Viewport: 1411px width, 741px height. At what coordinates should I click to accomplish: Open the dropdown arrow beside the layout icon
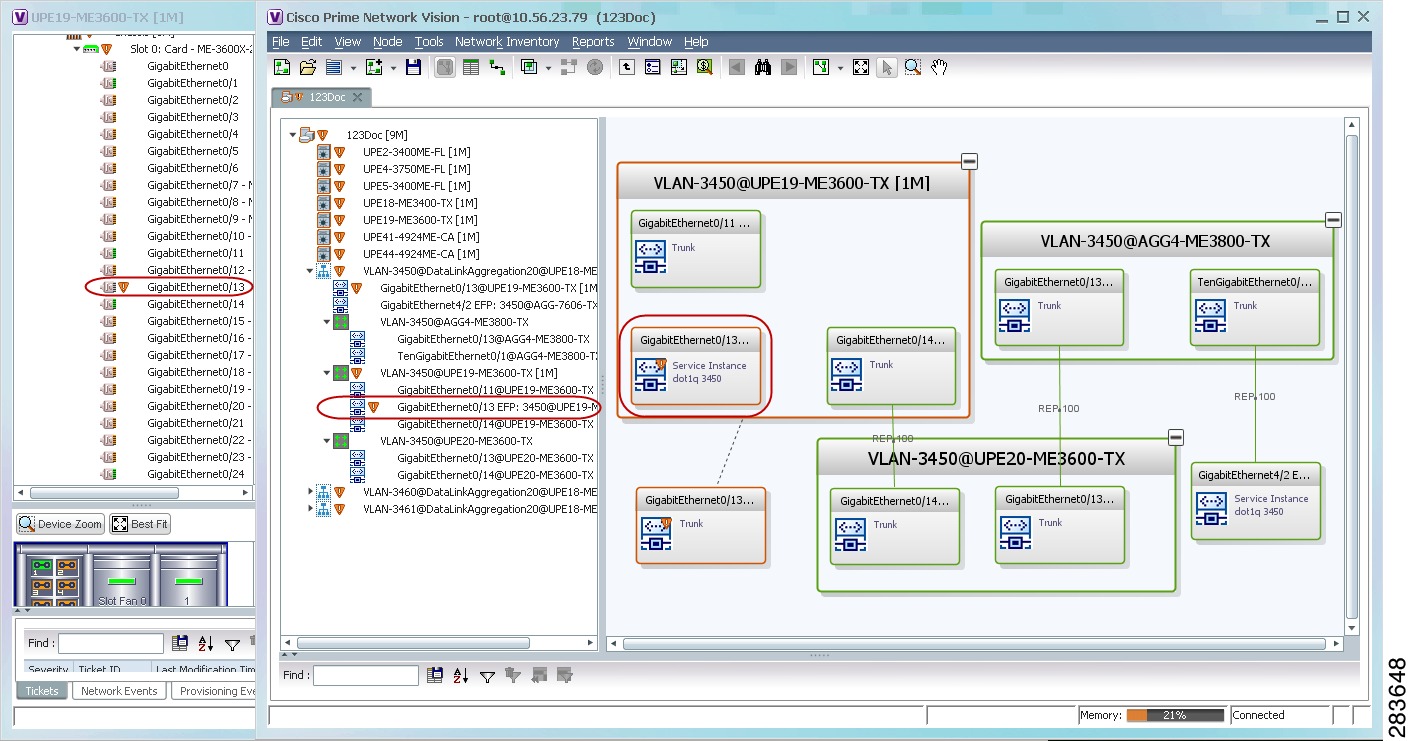point(840,68)
